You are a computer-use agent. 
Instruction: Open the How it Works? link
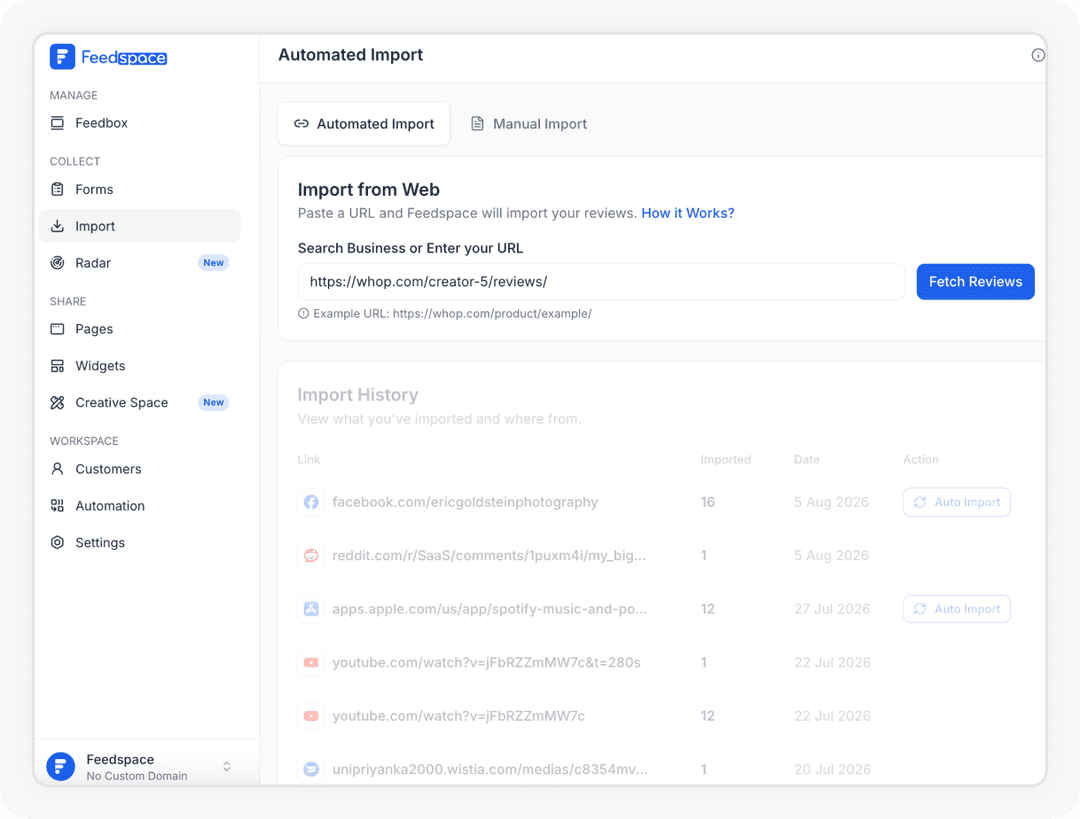tap(687, 214)
